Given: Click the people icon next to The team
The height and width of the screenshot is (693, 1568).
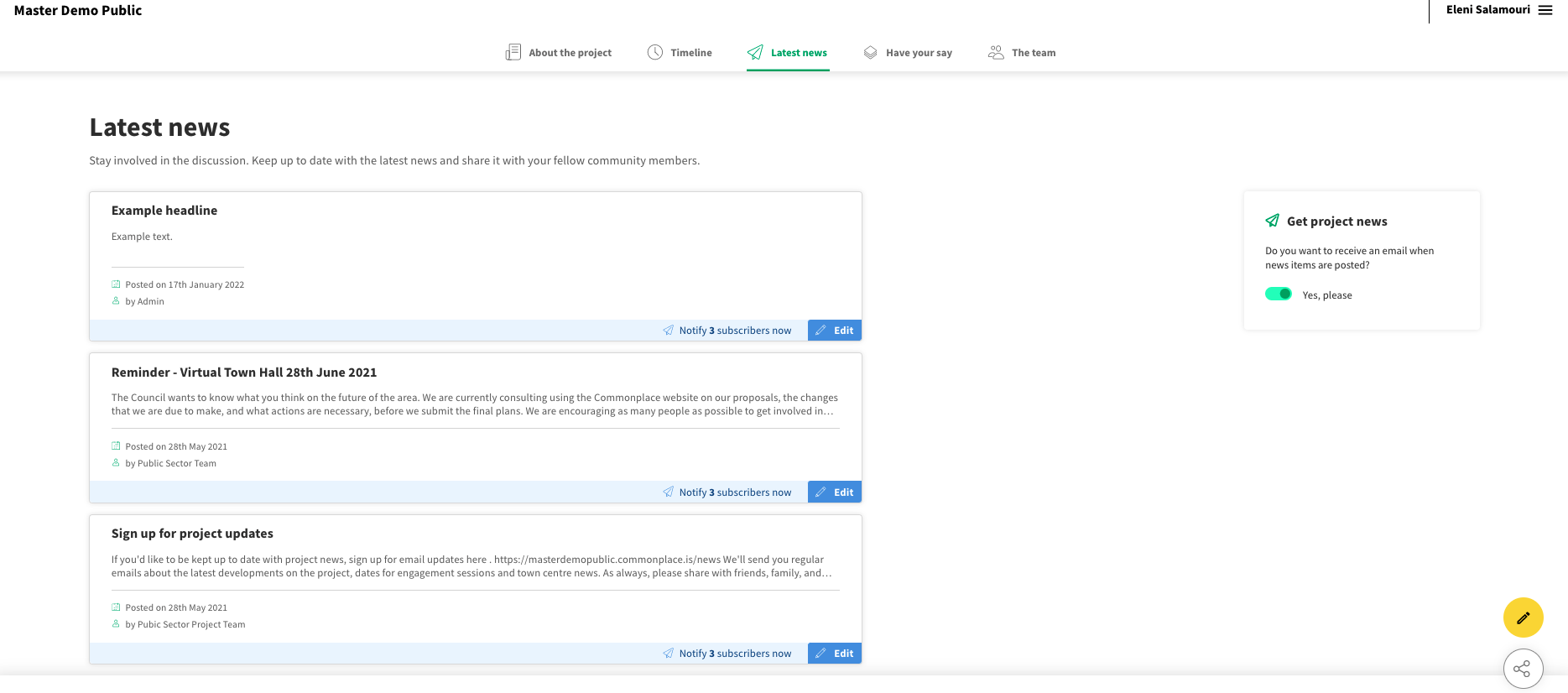Looking at the screenshot, I should pyautogui.click(x=996, y=52).
